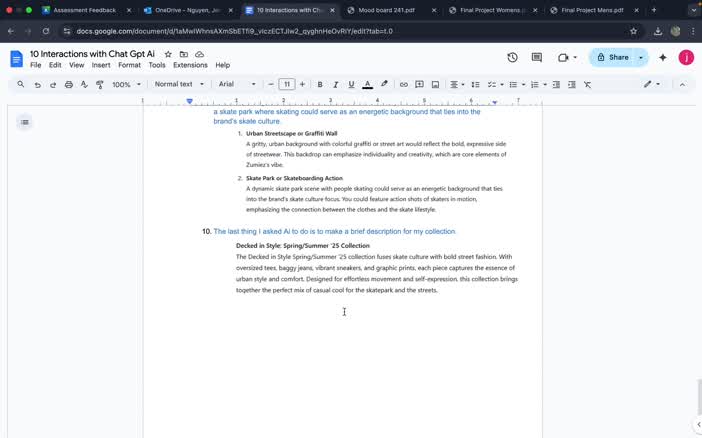The image size is (702, 438).
Task: Switch to Mood board 241.pdf tab
Action: pyautogui.click(x=386, y=10)
